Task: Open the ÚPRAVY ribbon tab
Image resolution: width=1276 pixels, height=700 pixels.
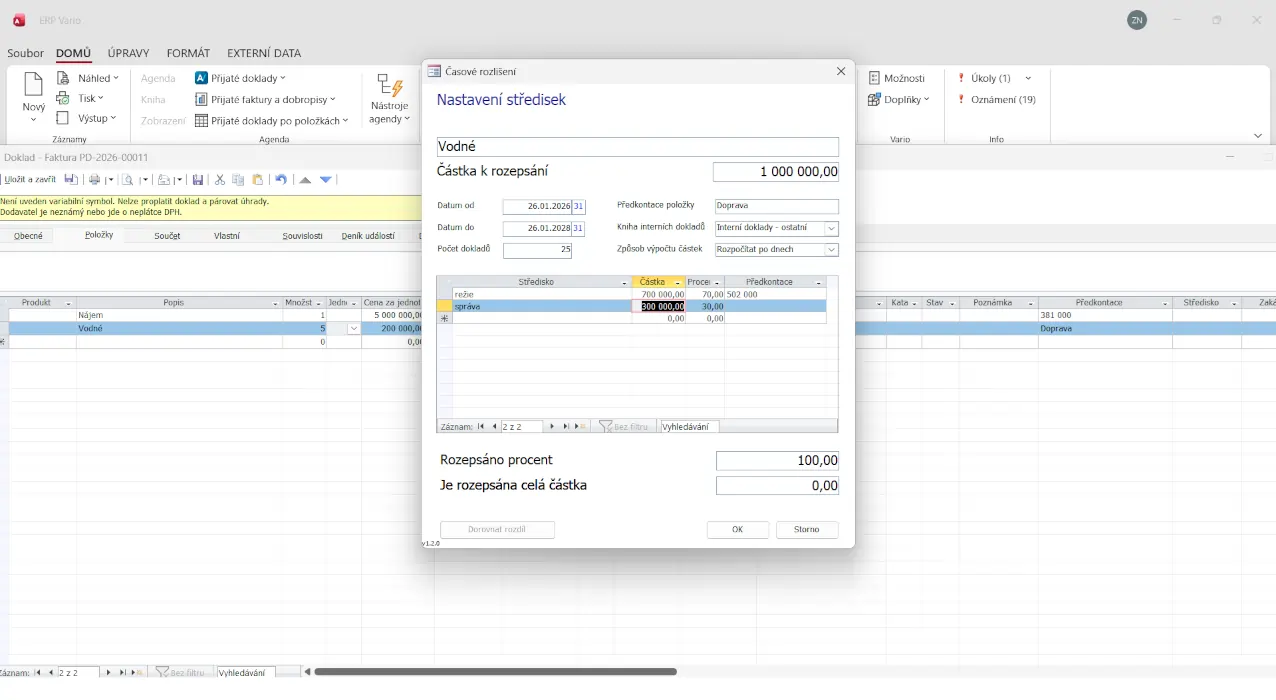Action: 128,53
